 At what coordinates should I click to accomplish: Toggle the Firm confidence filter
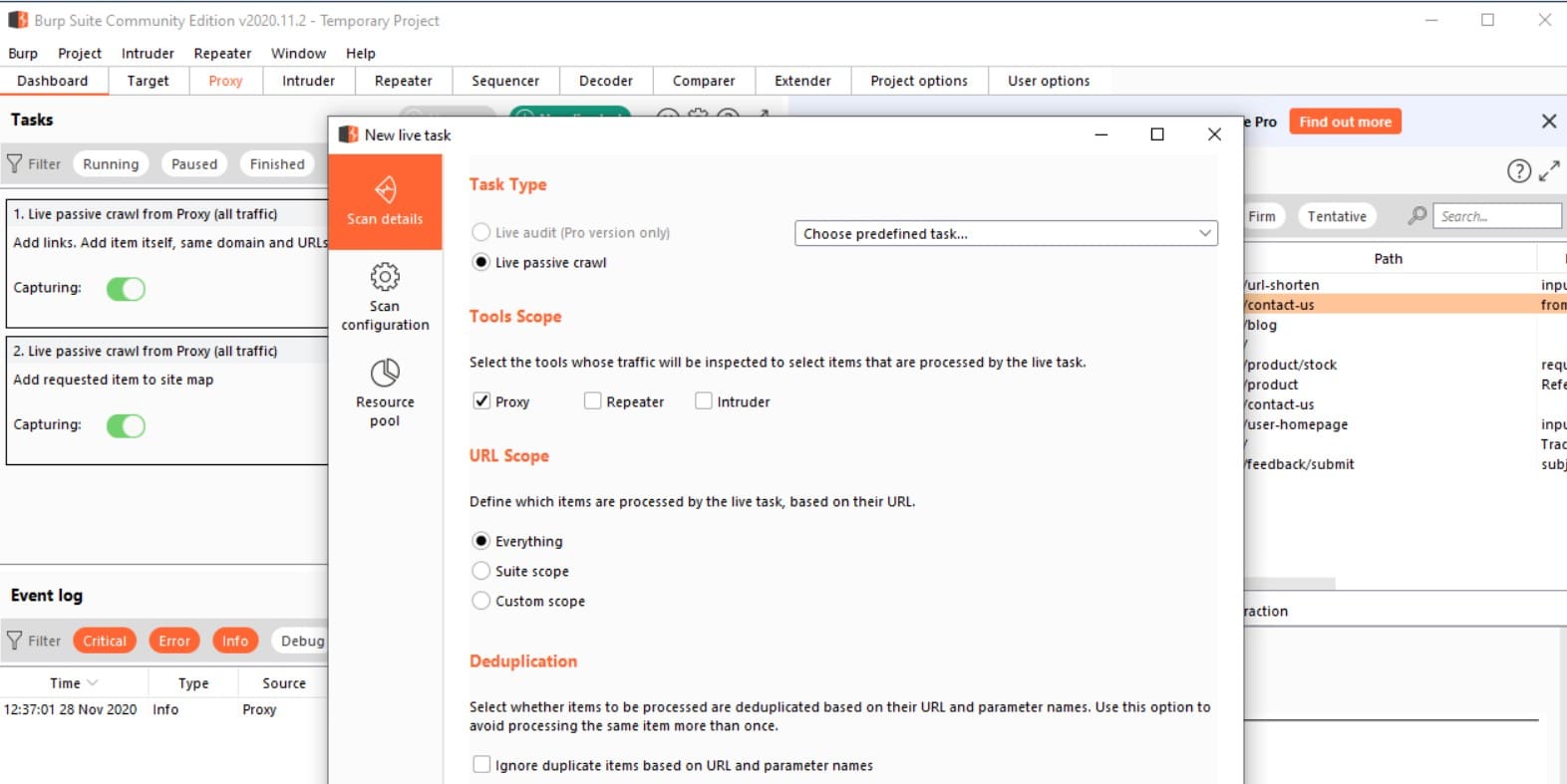[x=1264, y=216]
